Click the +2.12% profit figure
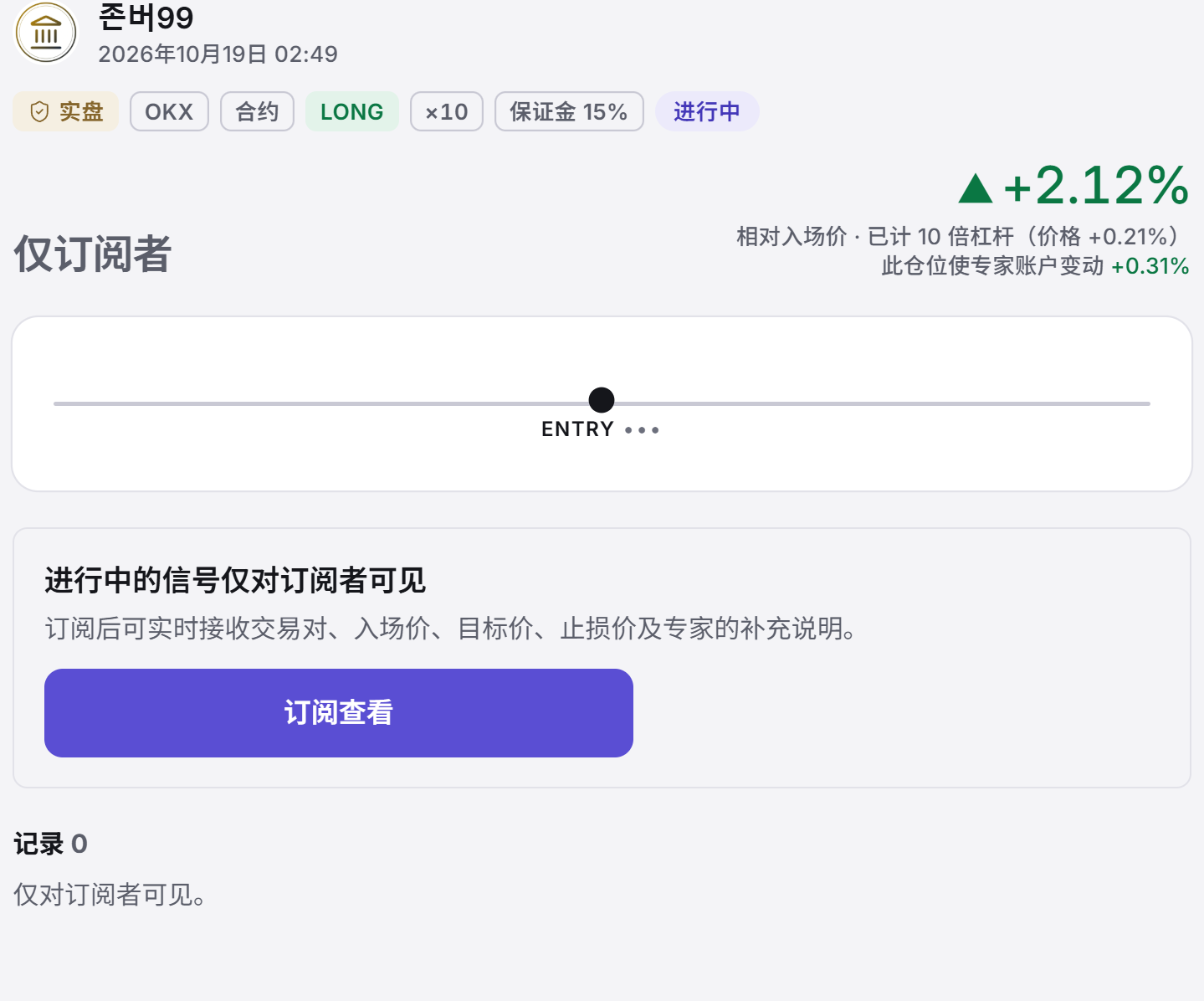Viewport: 1204px width, 1001px height. tap(1097, 185)
